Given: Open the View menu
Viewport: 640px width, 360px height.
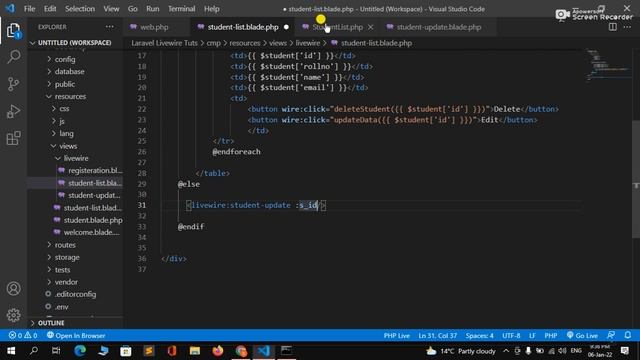Looking at the screenshot, I should (x=111, y=9).
